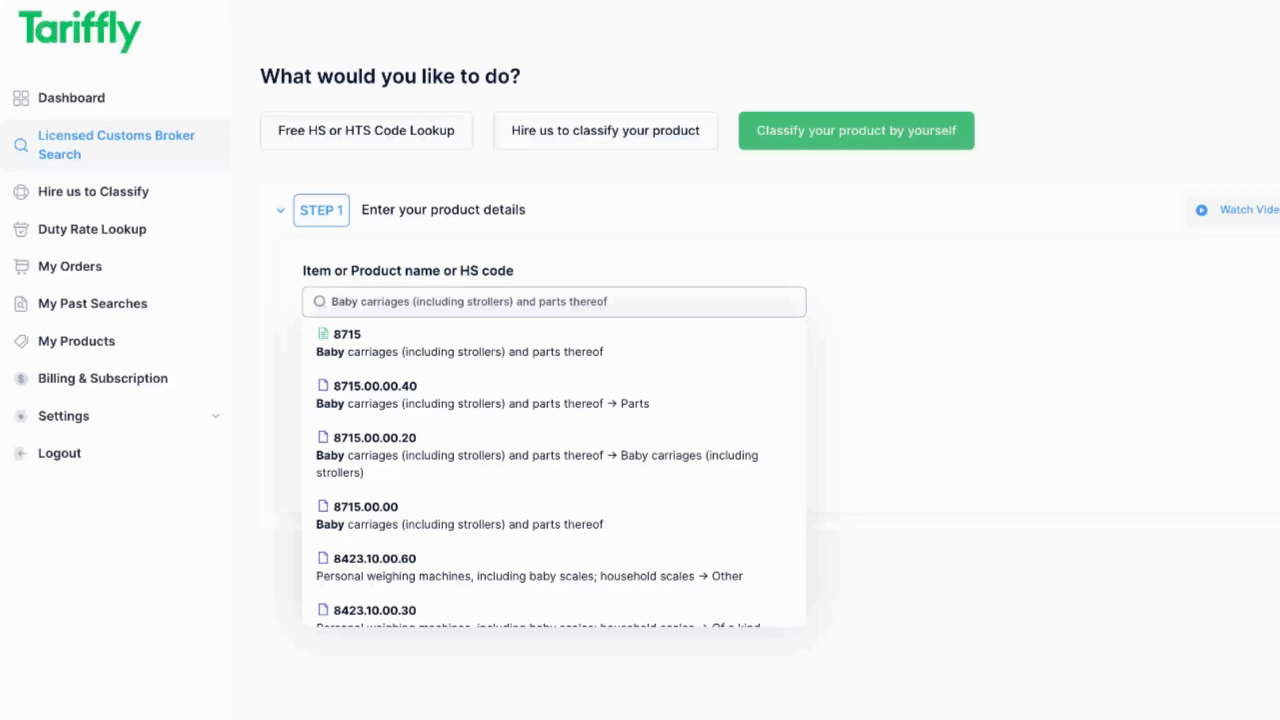The height and width of the screenshot is (720, 1280).
Task: Click the Watch Video play icon
Action: [1201, 210]
